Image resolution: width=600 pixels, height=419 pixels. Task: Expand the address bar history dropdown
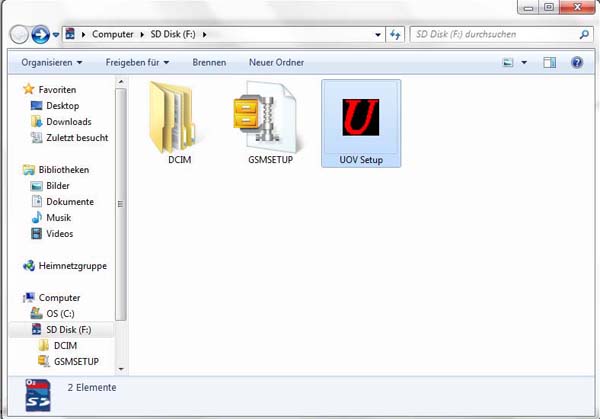click(377, 34)
